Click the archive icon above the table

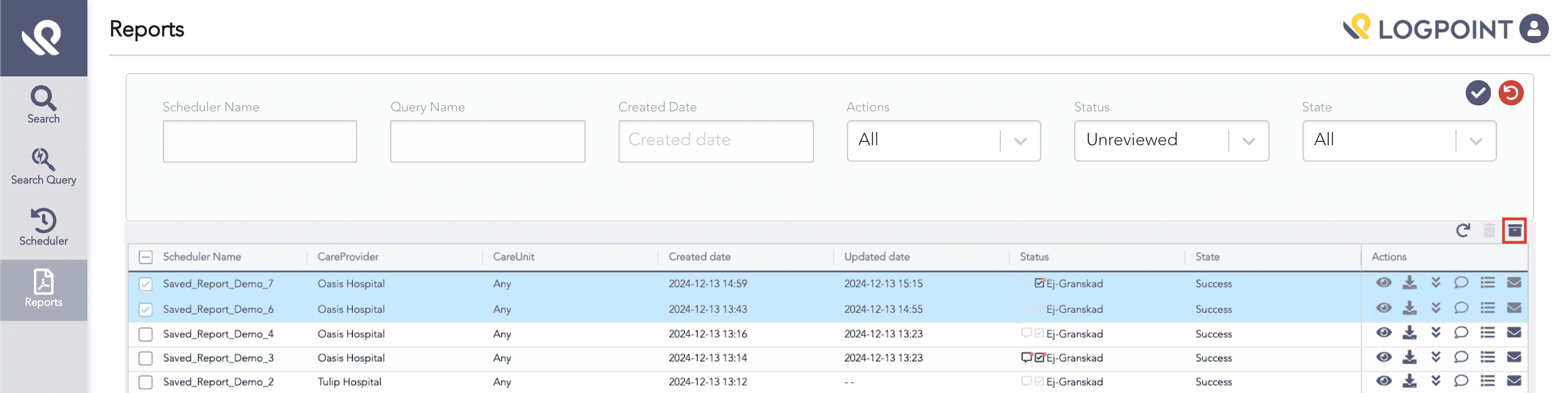[x=1514, y=230]
